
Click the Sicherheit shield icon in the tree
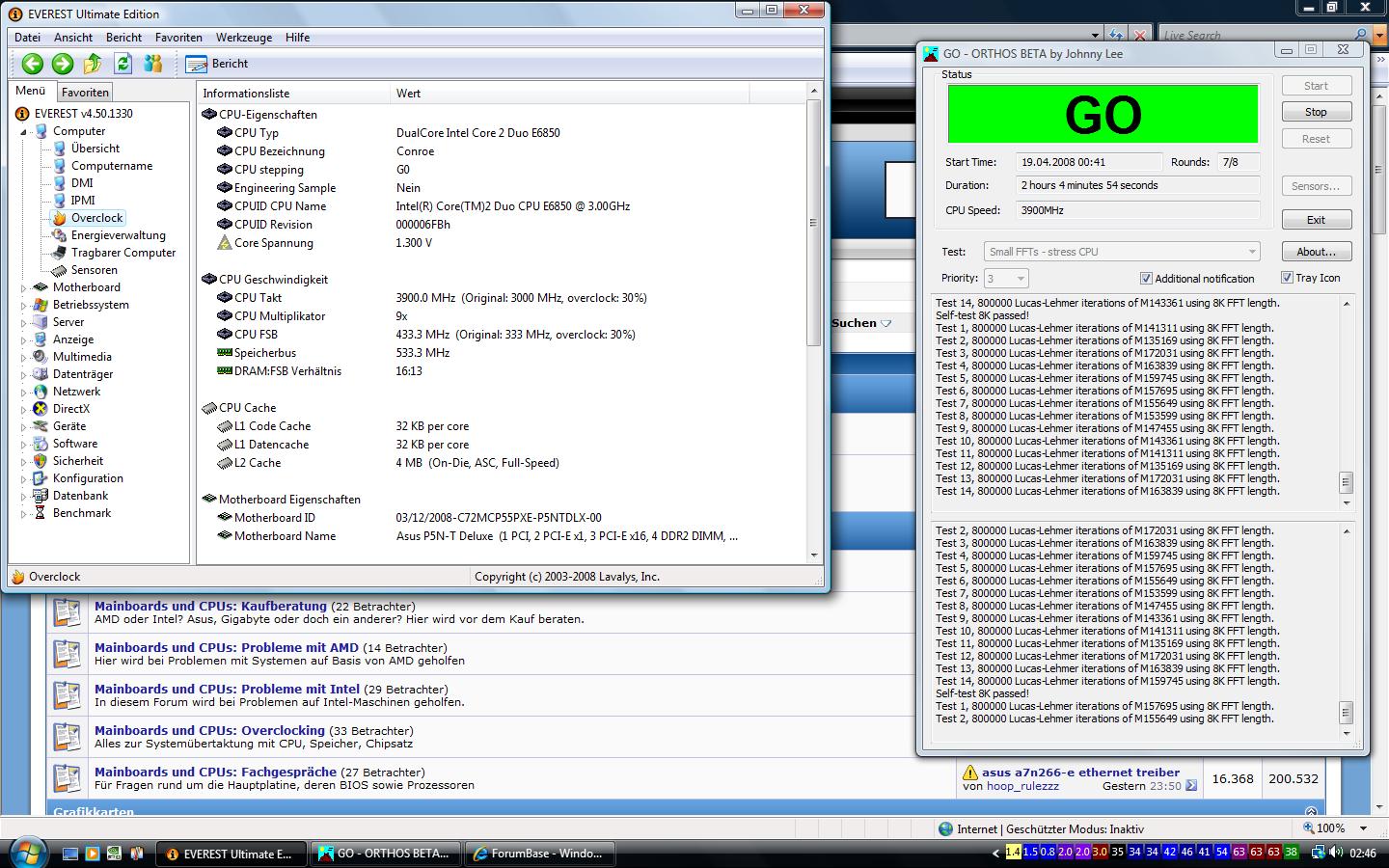[x=41, y=461]
